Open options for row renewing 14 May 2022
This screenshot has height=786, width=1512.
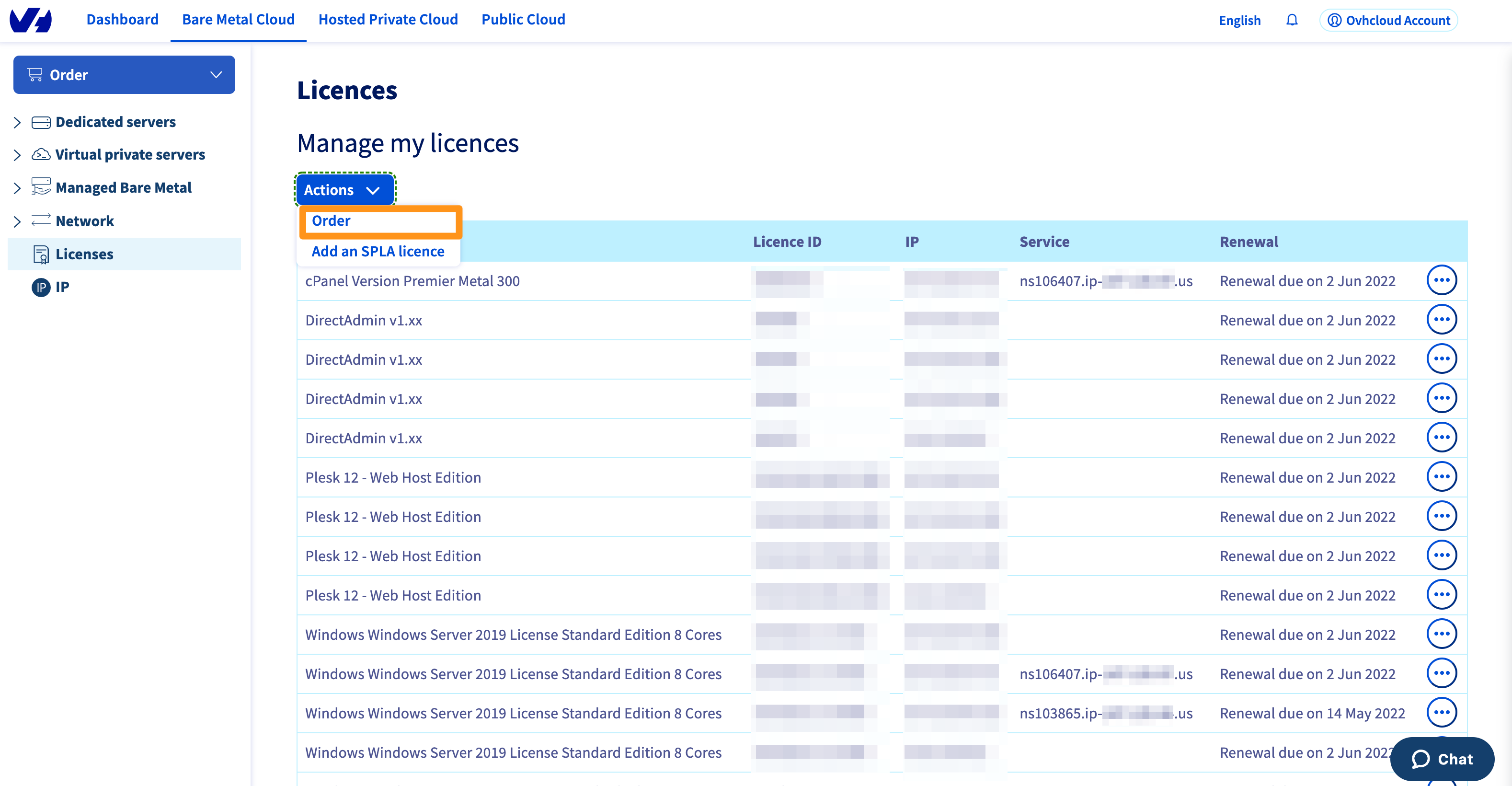click(x=1441, y=713)
